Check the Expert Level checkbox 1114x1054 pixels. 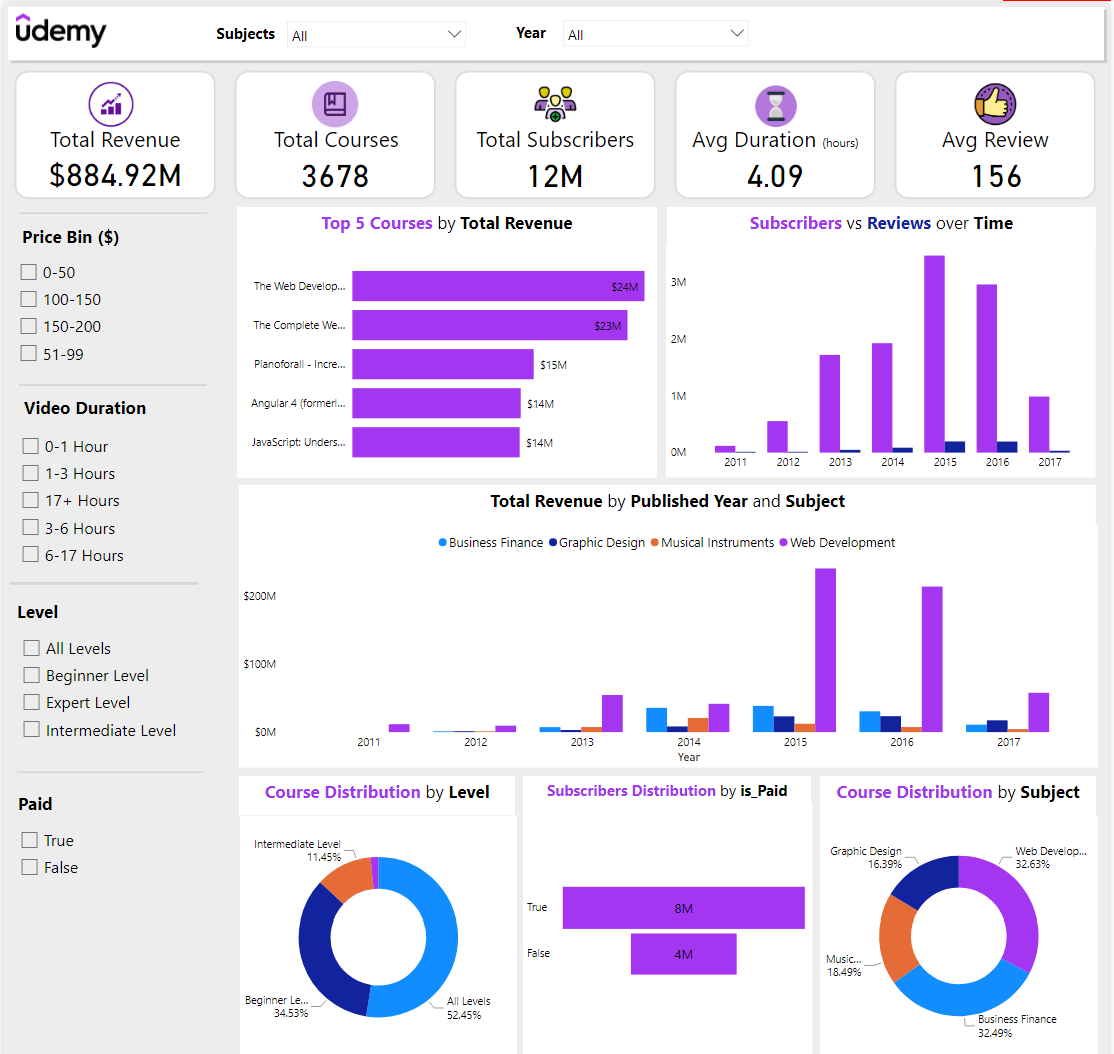[x=30, y=703]
